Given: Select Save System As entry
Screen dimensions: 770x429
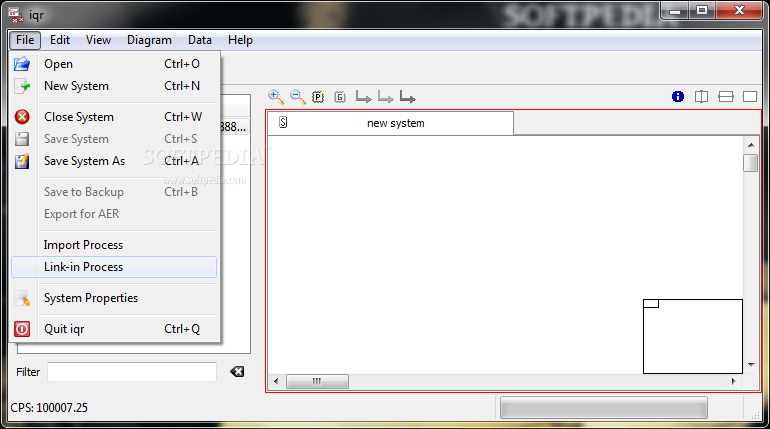Looking at the screenshot, I should coord(114,161).
